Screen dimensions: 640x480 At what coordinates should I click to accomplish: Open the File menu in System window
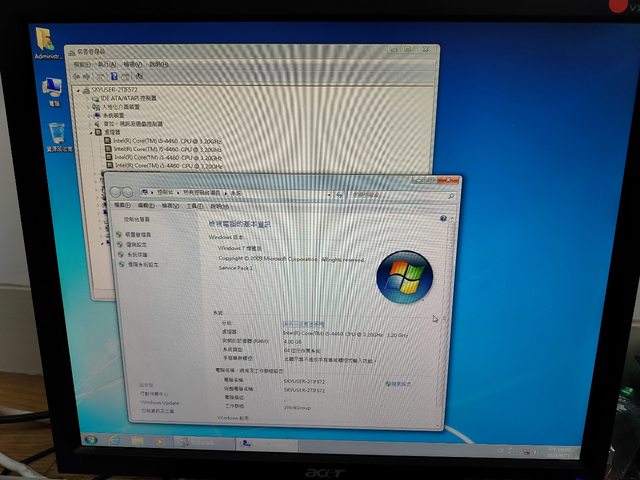pyautogui.click(x=126, y=206)
